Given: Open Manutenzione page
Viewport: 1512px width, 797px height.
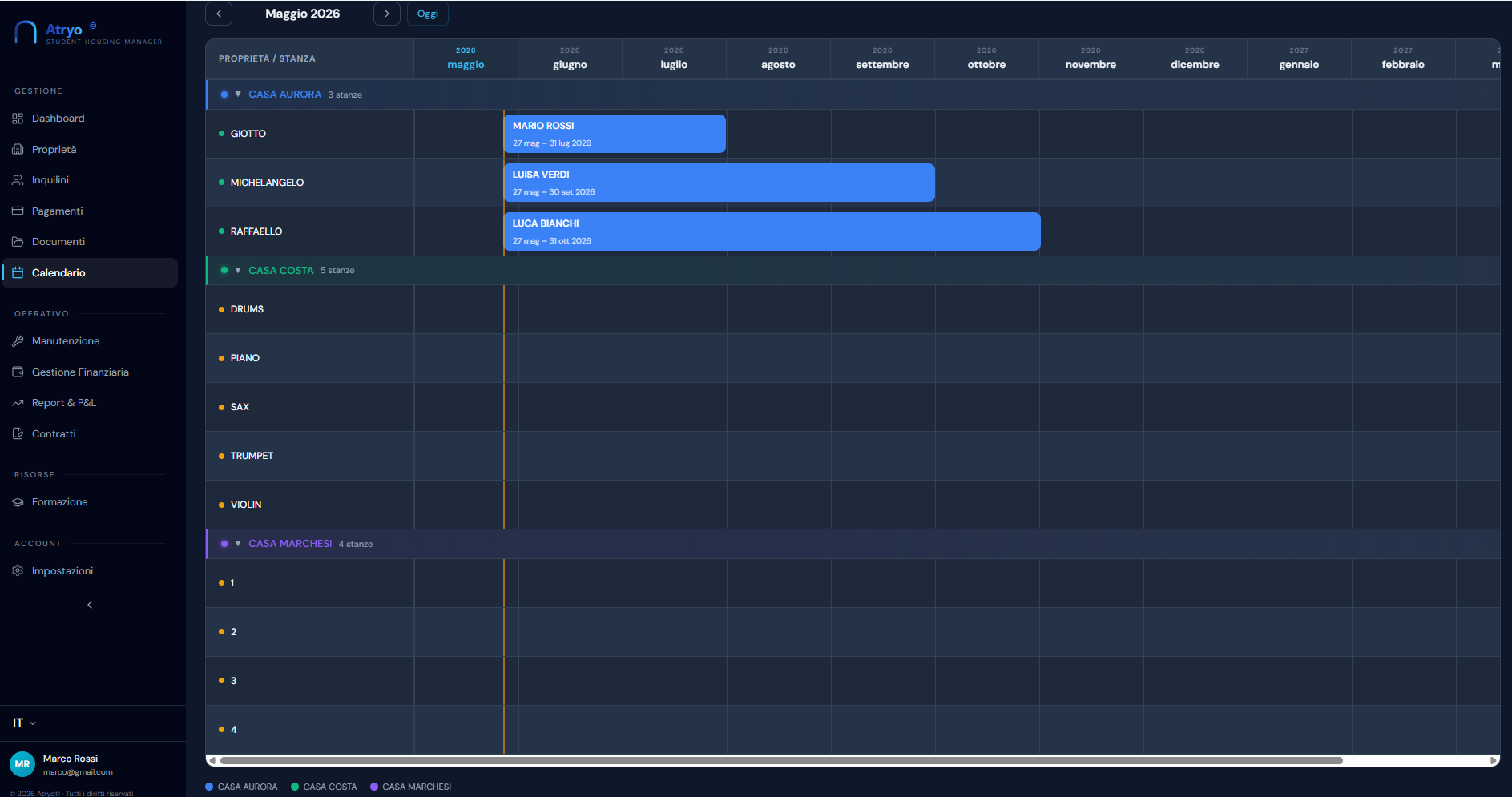Looking at the screenshot, I should click(x=90, y=341).
